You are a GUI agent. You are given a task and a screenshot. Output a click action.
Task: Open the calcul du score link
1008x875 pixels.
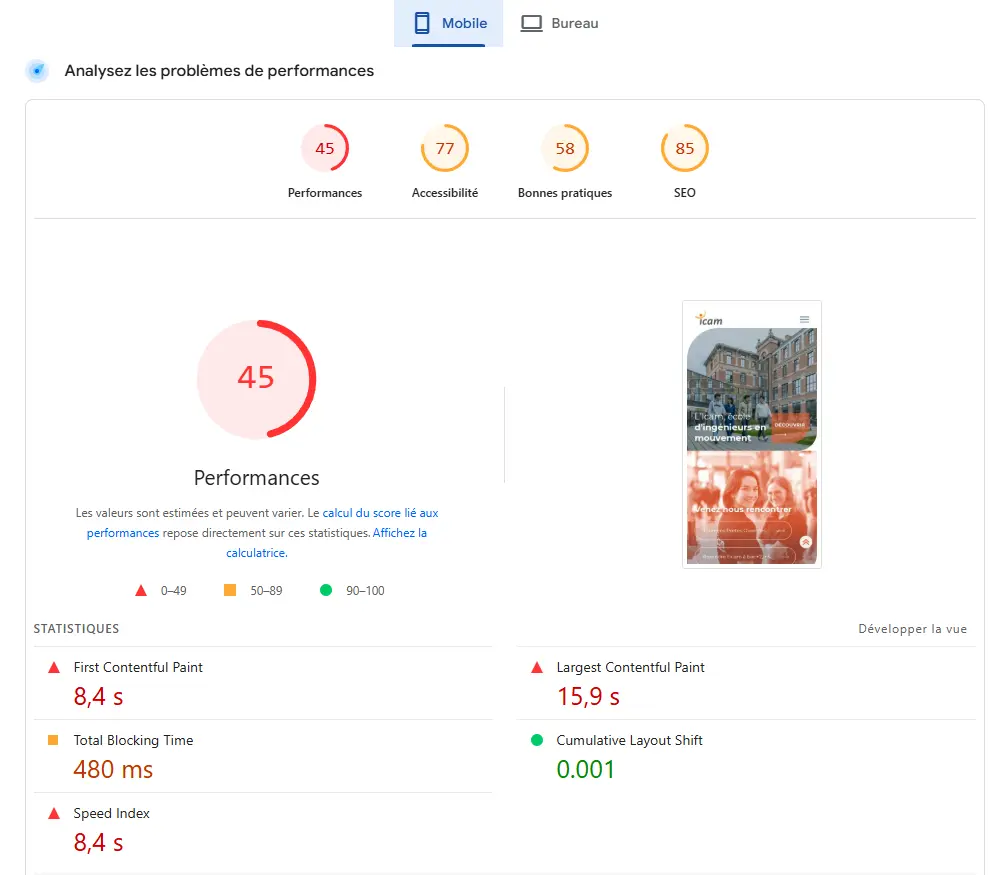[380, 513]
